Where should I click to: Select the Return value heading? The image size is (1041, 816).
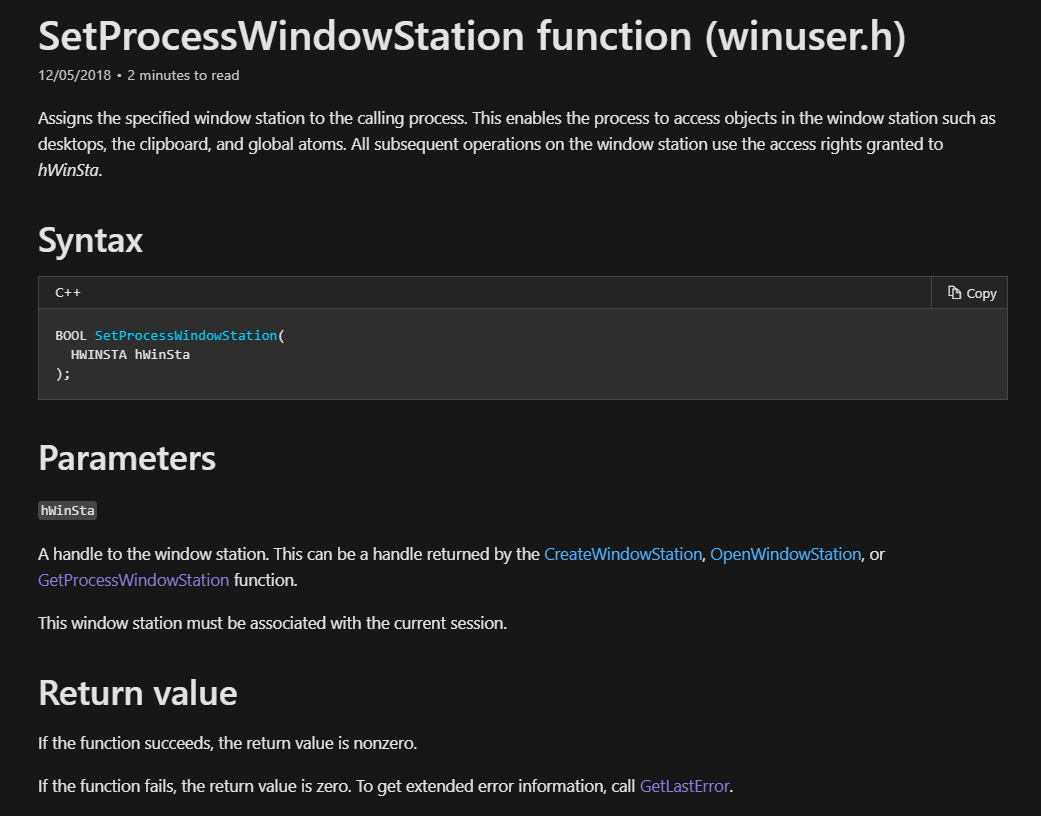137,693
